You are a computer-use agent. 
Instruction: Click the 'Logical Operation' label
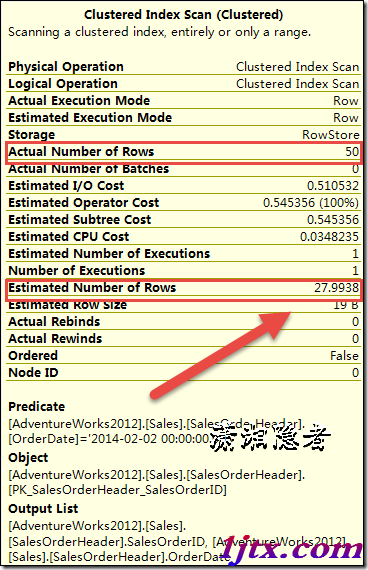pos(63,84)
